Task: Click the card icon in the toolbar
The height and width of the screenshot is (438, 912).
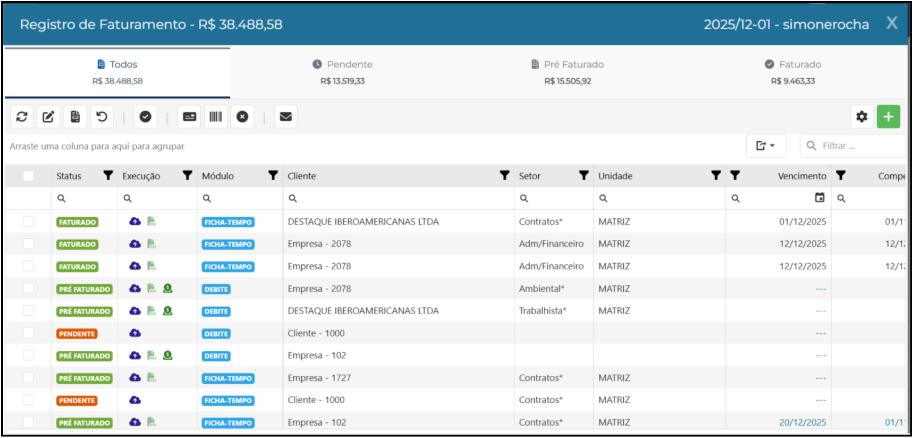Action: [189, 117]
